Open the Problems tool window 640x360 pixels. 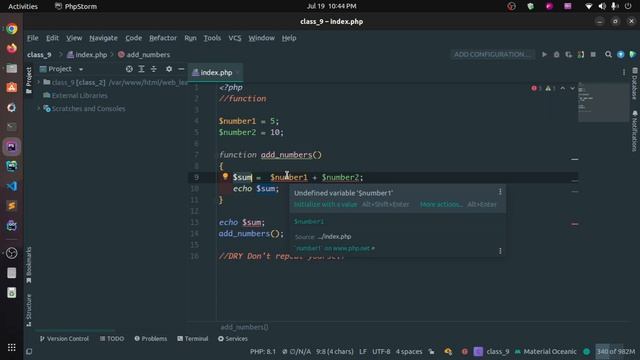pos(151,339)
